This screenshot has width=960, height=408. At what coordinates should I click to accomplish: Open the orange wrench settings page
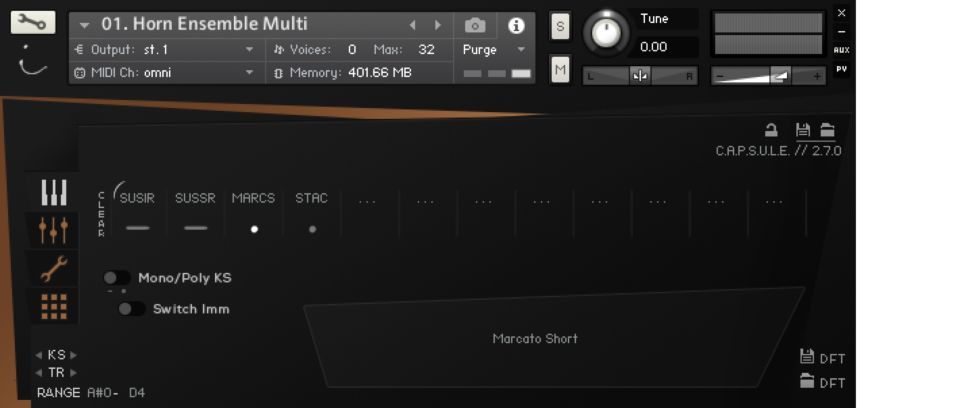(x=54, y=268)
